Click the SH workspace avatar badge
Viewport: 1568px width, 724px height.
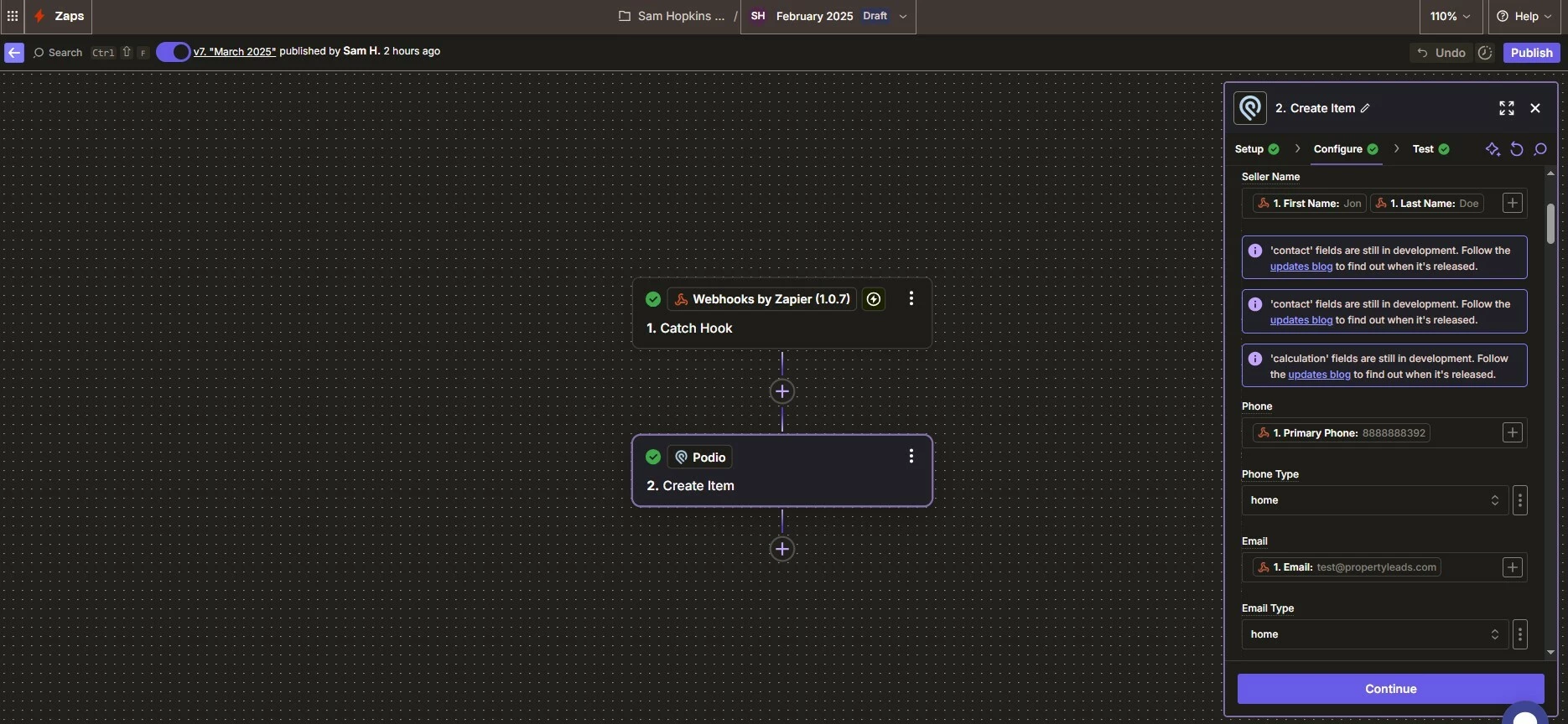point(758,16)
